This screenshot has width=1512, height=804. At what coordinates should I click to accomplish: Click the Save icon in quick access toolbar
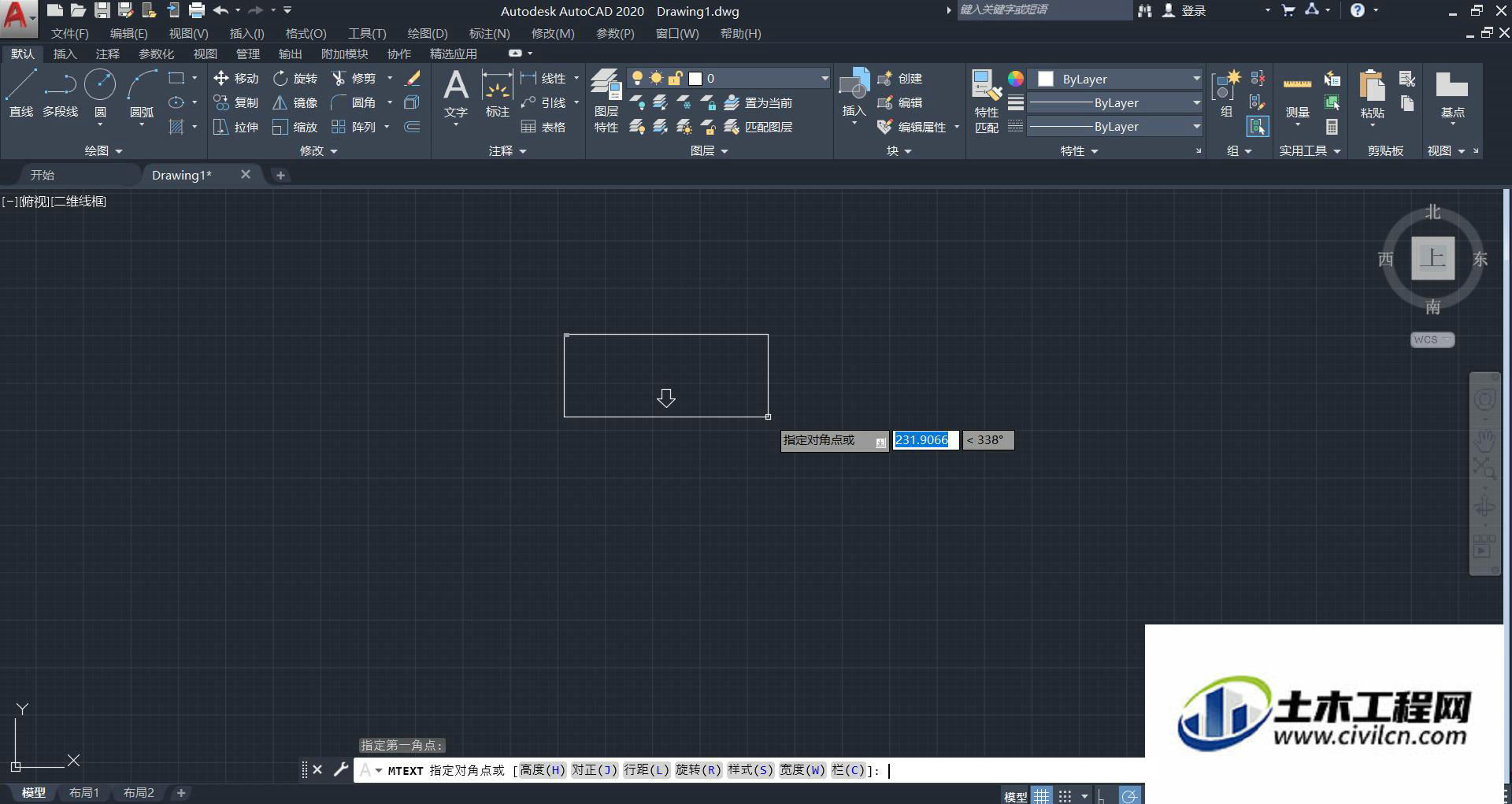tap(102, 10)
